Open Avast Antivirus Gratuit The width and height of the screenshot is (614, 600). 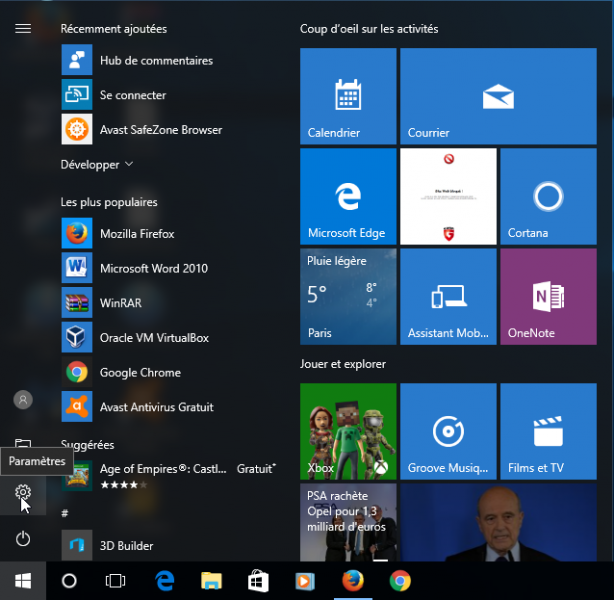[x=137, y=407]
